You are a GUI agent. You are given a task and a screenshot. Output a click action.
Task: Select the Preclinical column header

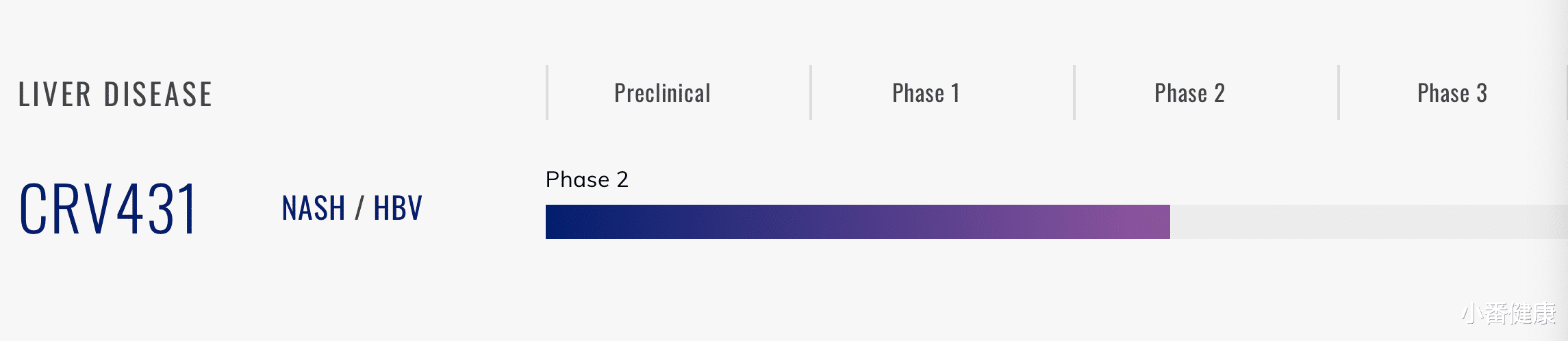[x=662, y=93]
